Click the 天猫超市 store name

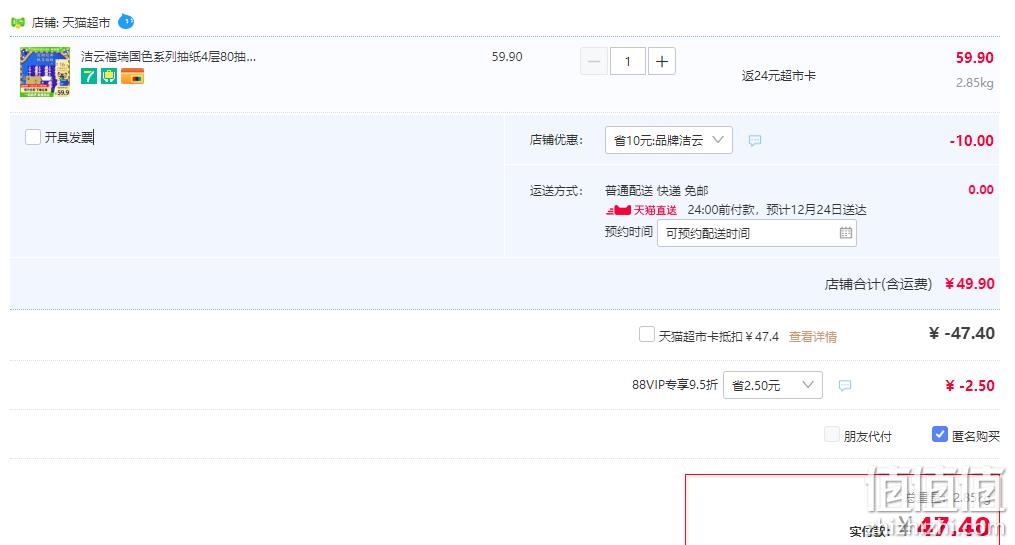pyautogui.click(x=86, y=23)
